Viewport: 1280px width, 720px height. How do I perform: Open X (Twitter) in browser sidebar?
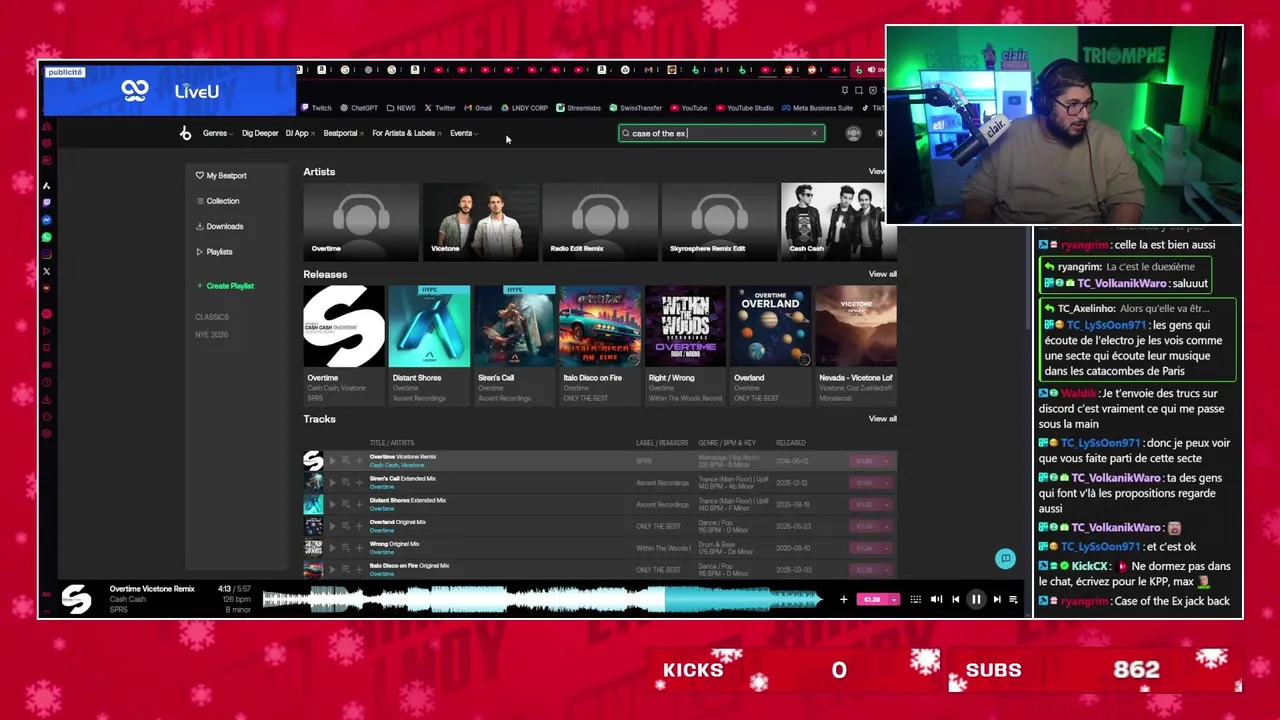(x=46, y=271)
